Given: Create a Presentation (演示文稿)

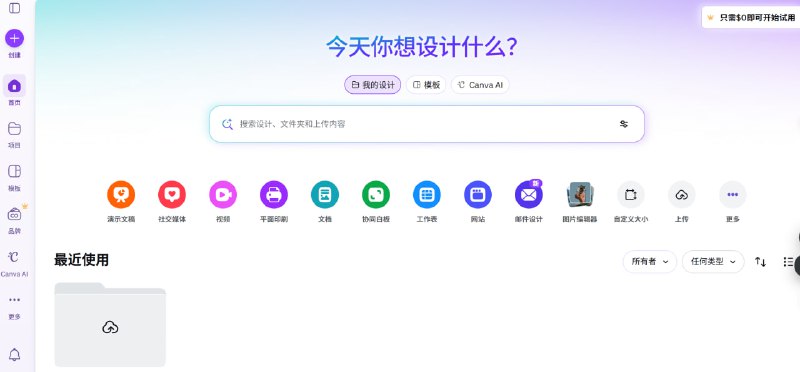Looking at the screenshot, I should pyautogui.click(x=121, y=195).
